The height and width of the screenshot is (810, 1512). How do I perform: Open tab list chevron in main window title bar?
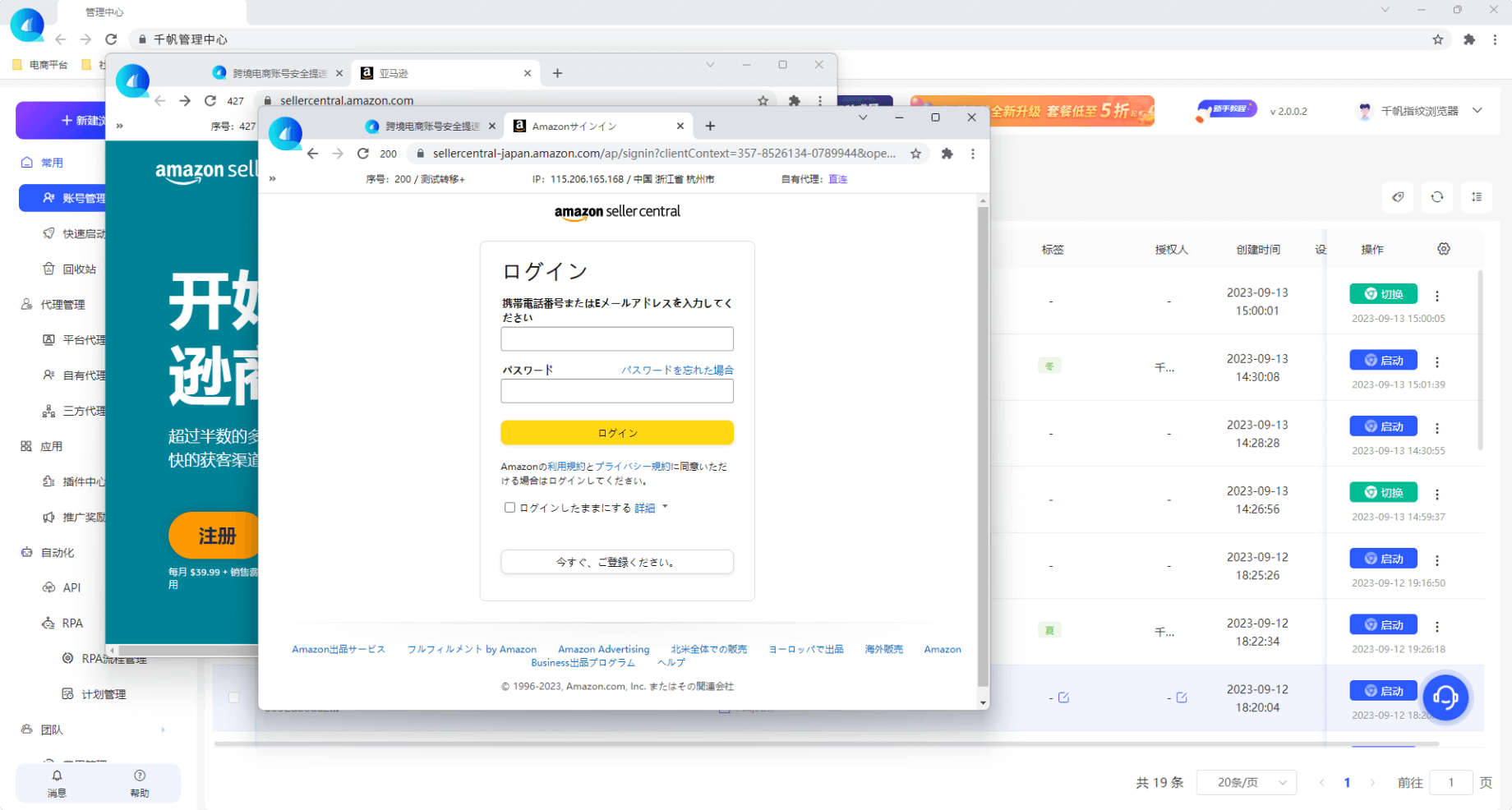pos(1385,10)
